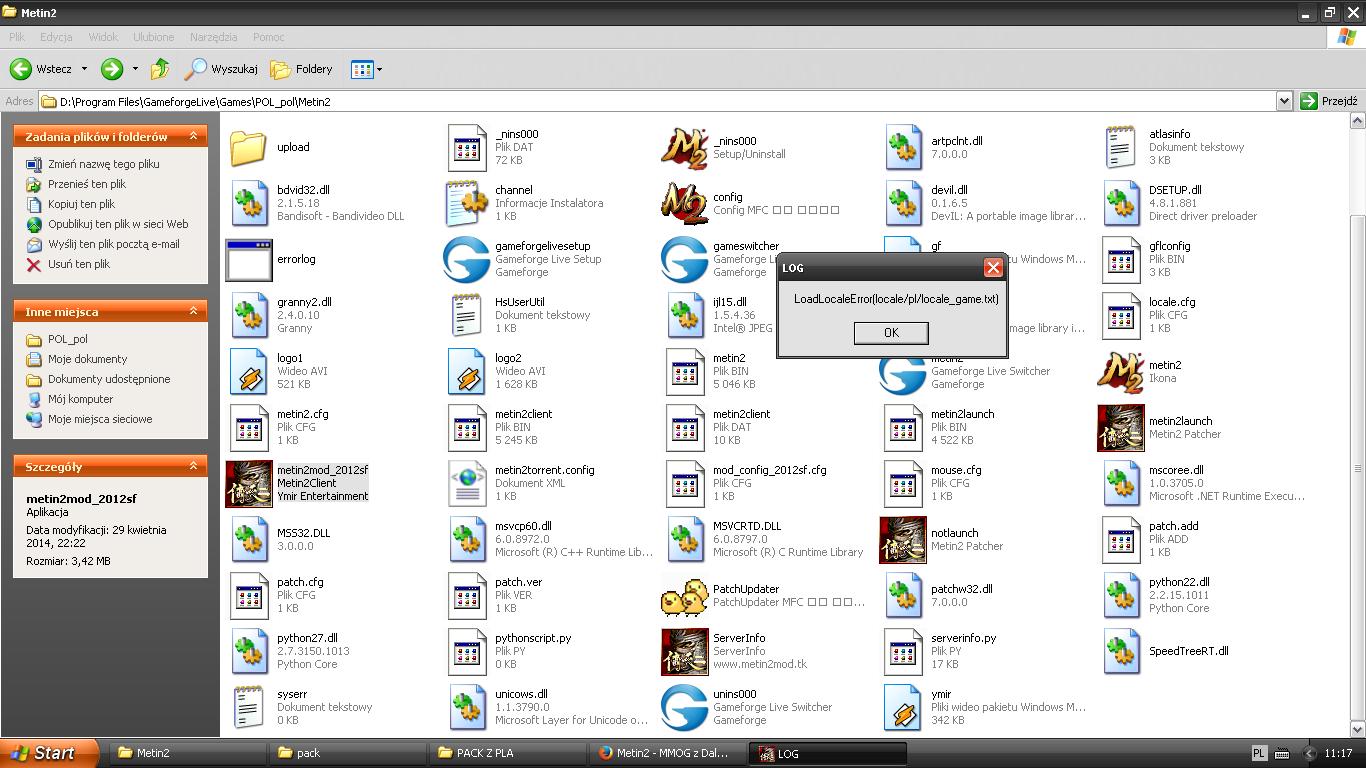The height and width of the screenshot is (768, 1366).
Task: Select the config Config MFC icon
Action: [x=685, y=204]
